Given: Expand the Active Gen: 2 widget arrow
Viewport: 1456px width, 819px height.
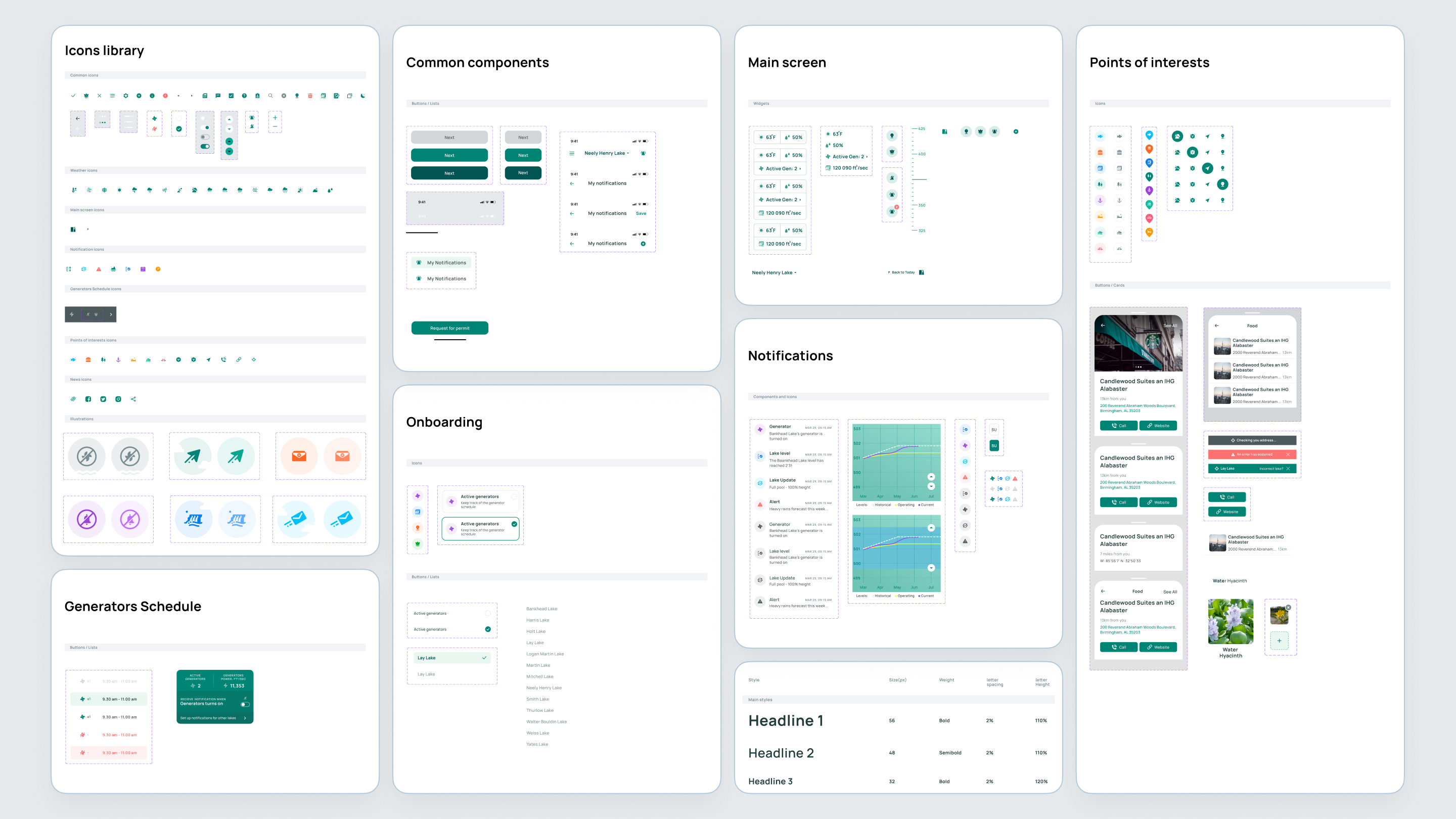Looking at the screenshot, I should [800, 168].
